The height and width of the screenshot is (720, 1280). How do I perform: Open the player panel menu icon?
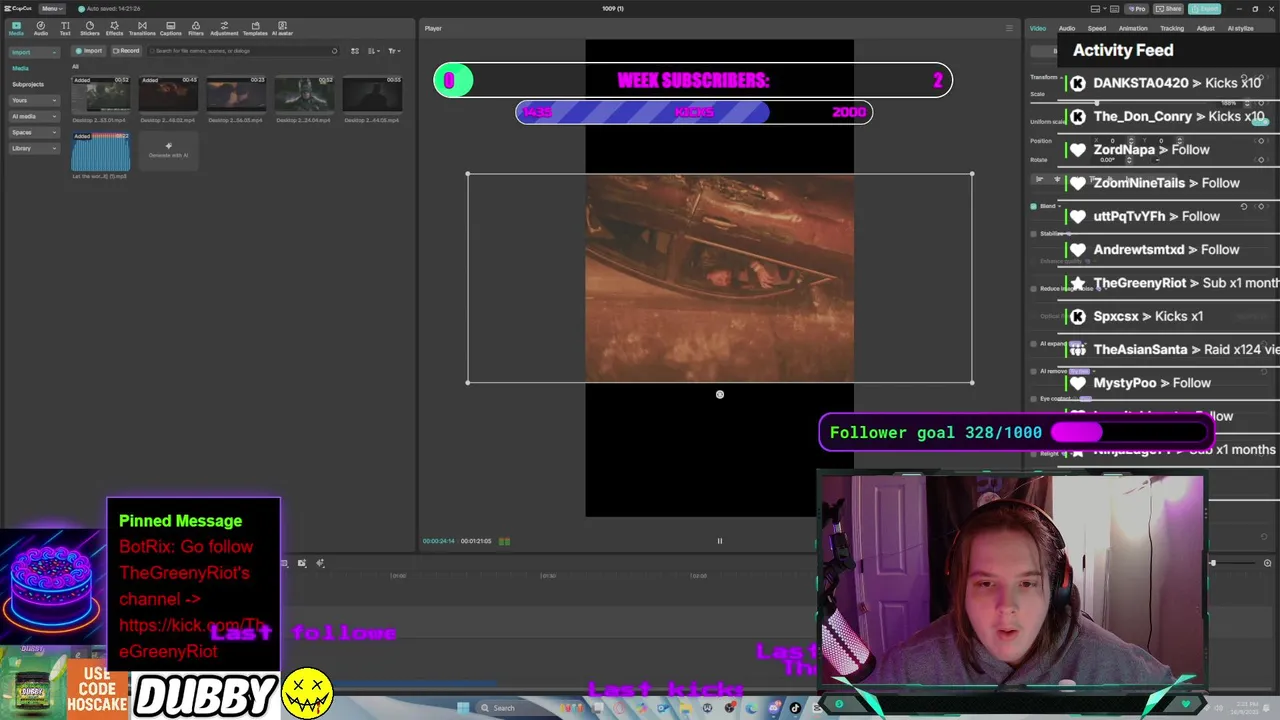(x=1009, y=28)
